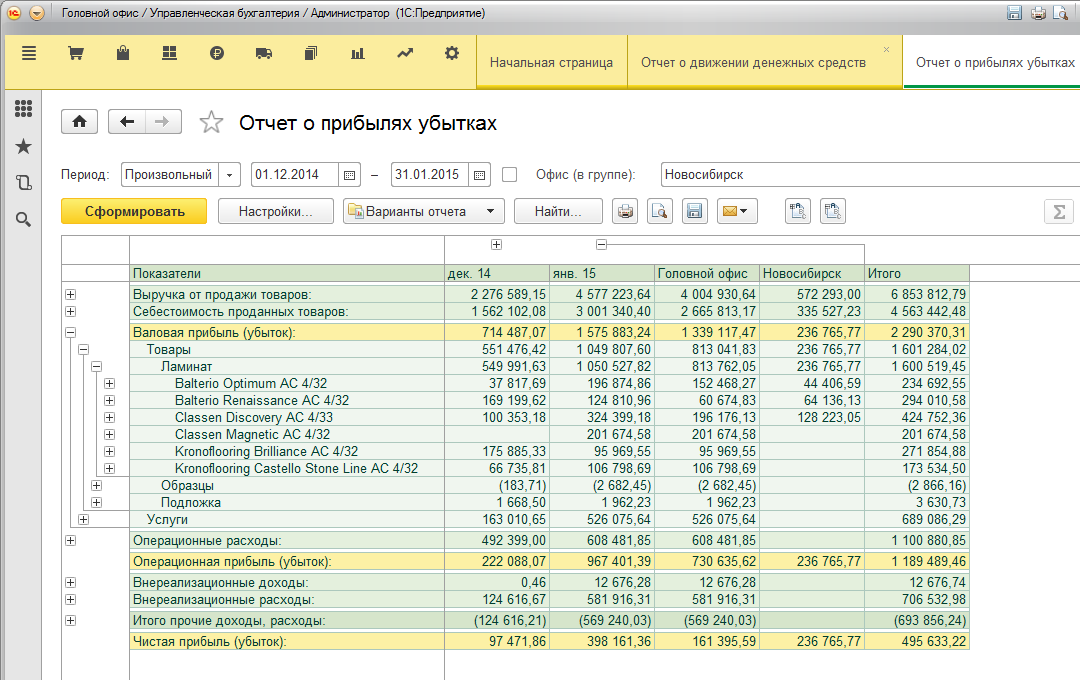Image resolution: width=1080 pixels, height=680 pixels.
Task: Expand the Себестоимость проданных товаров row
Action: pos(70,311)
